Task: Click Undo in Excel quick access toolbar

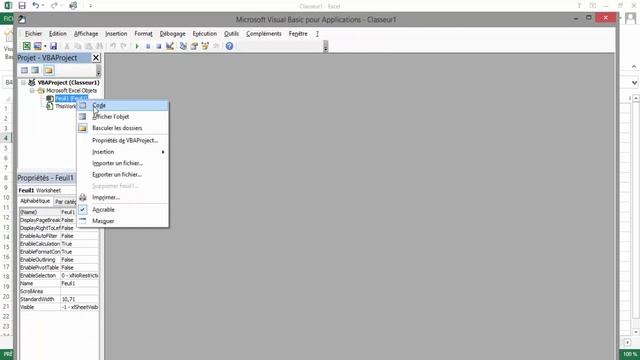Action: pos(36,6)
